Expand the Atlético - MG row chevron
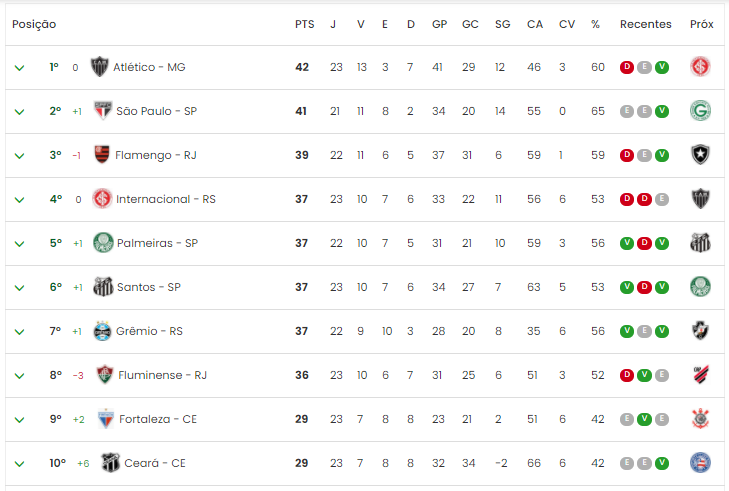This screenshot has width=729, height=491. pos(19,68)
